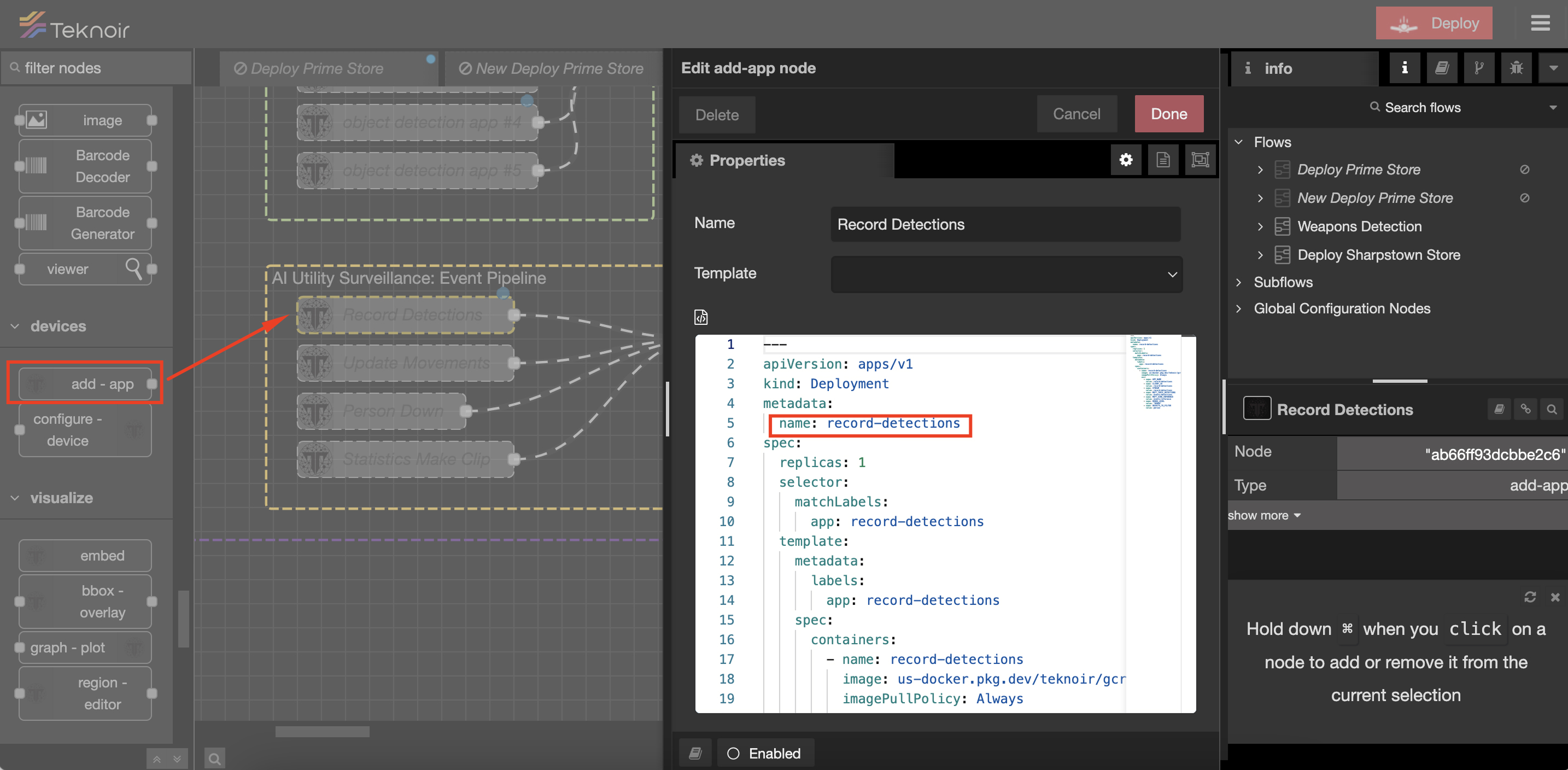Expand all palette categories double-down arrow
This screenshot has width=1568, height=770.
point(177,759)
